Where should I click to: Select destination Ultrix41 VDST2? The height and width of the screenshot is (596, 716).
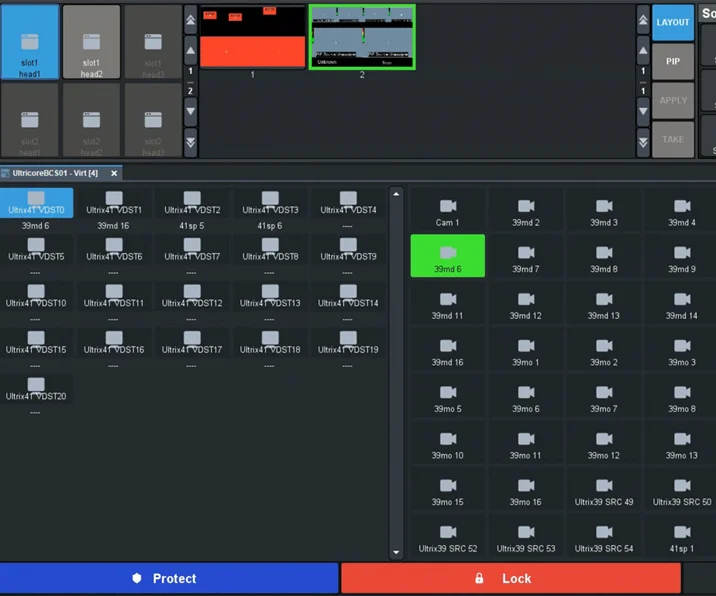tap(192, 203)
